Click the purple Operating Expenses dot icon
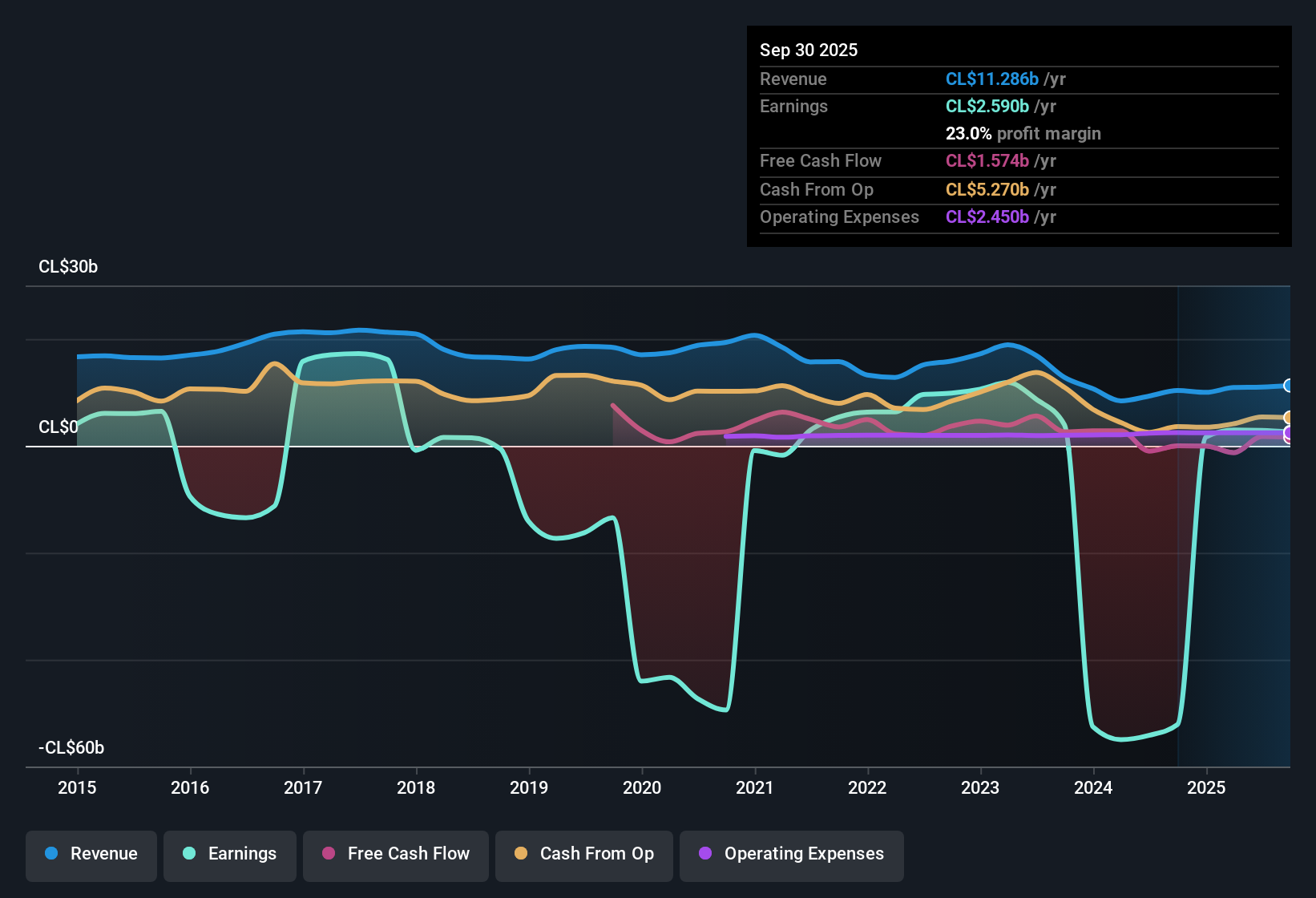Image resolution: width=1316 pixels, height=898 pixels. pos(705,855)
